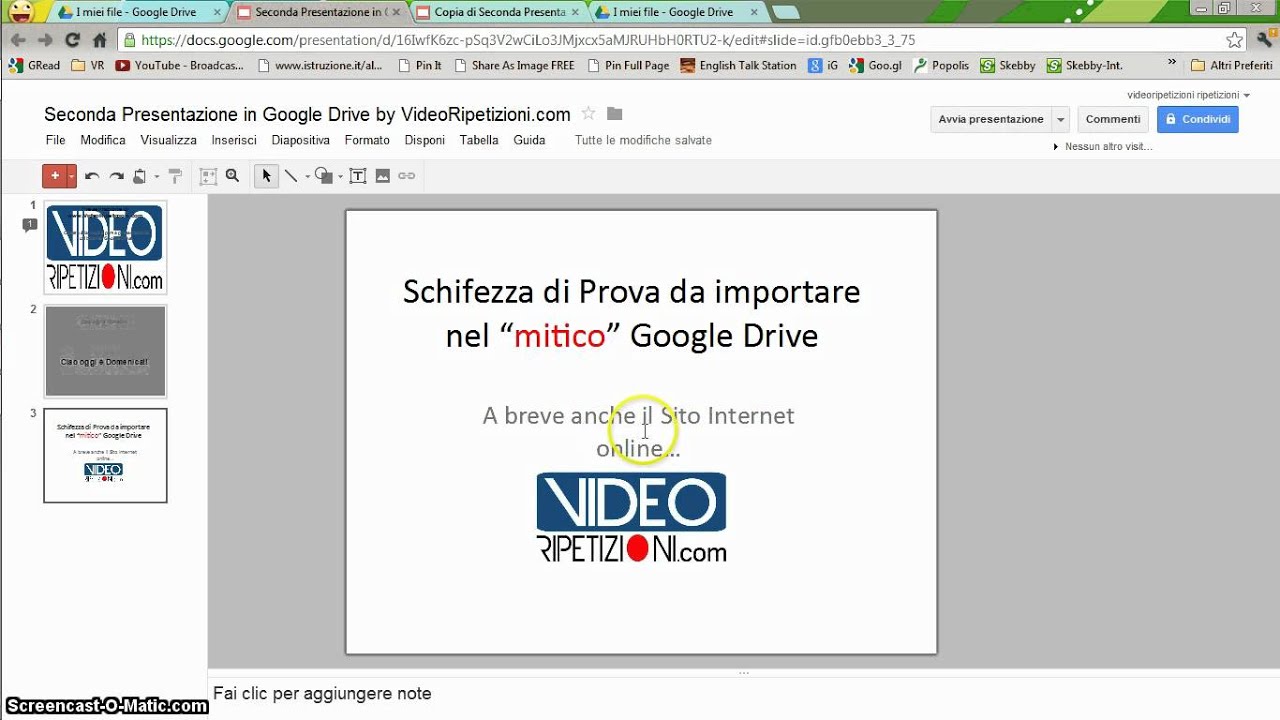The image size is (1280, 720).
Task: Open the File menu
Action: [55, 140]
